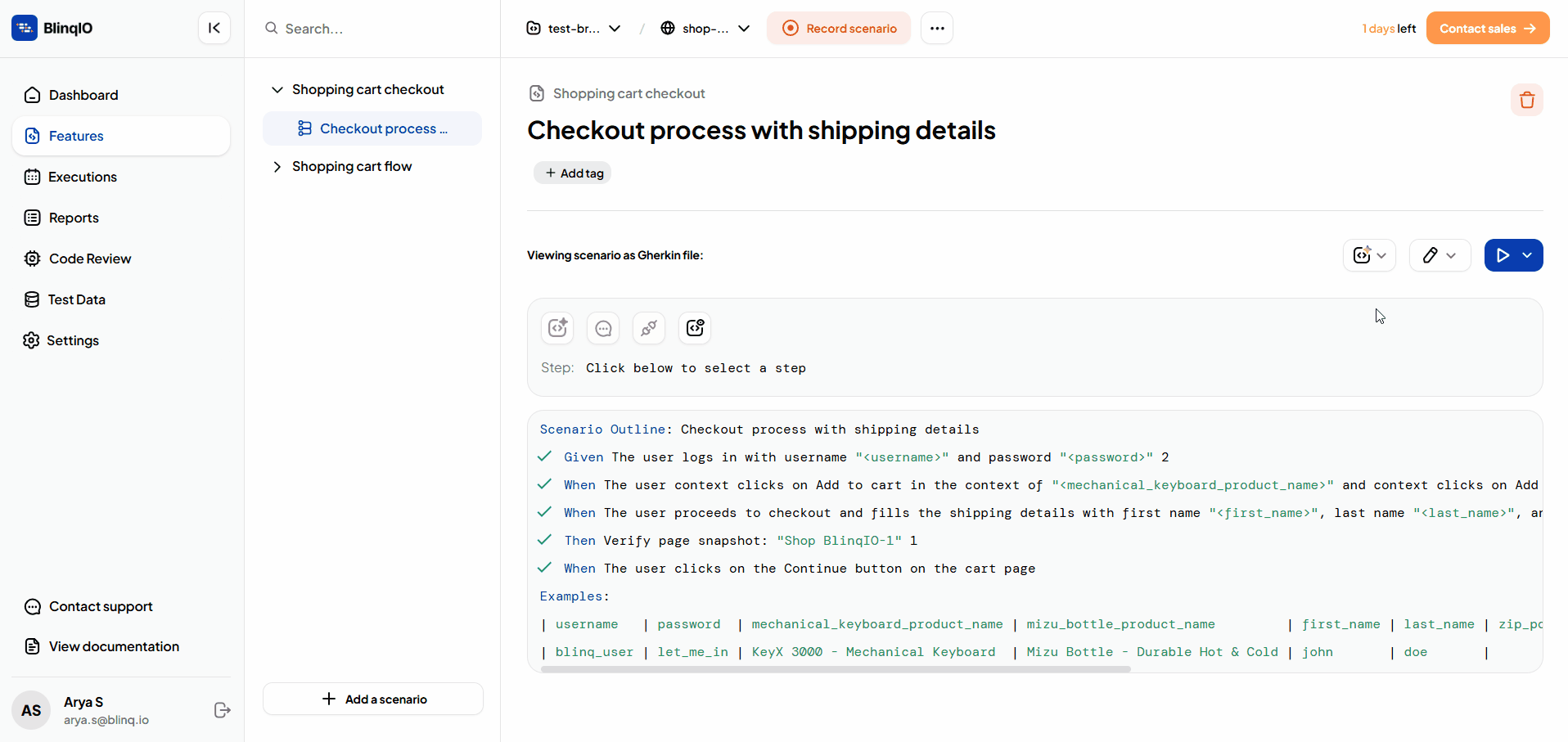The image size is (1568, 742).
Task: Click the Executions grid icon
Action: pos(32,177)
